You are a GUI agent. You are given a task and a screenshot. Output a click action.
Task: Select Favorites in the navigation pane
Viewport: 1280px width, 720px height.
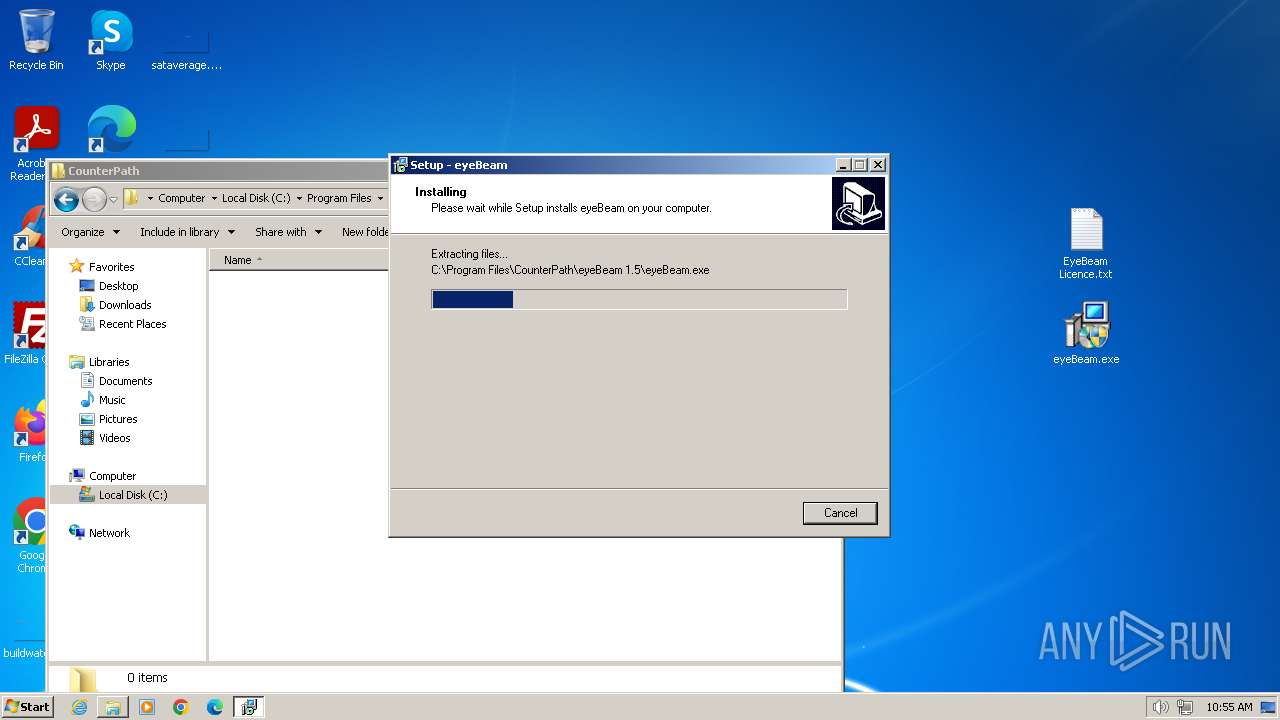[x=111, y=267]
